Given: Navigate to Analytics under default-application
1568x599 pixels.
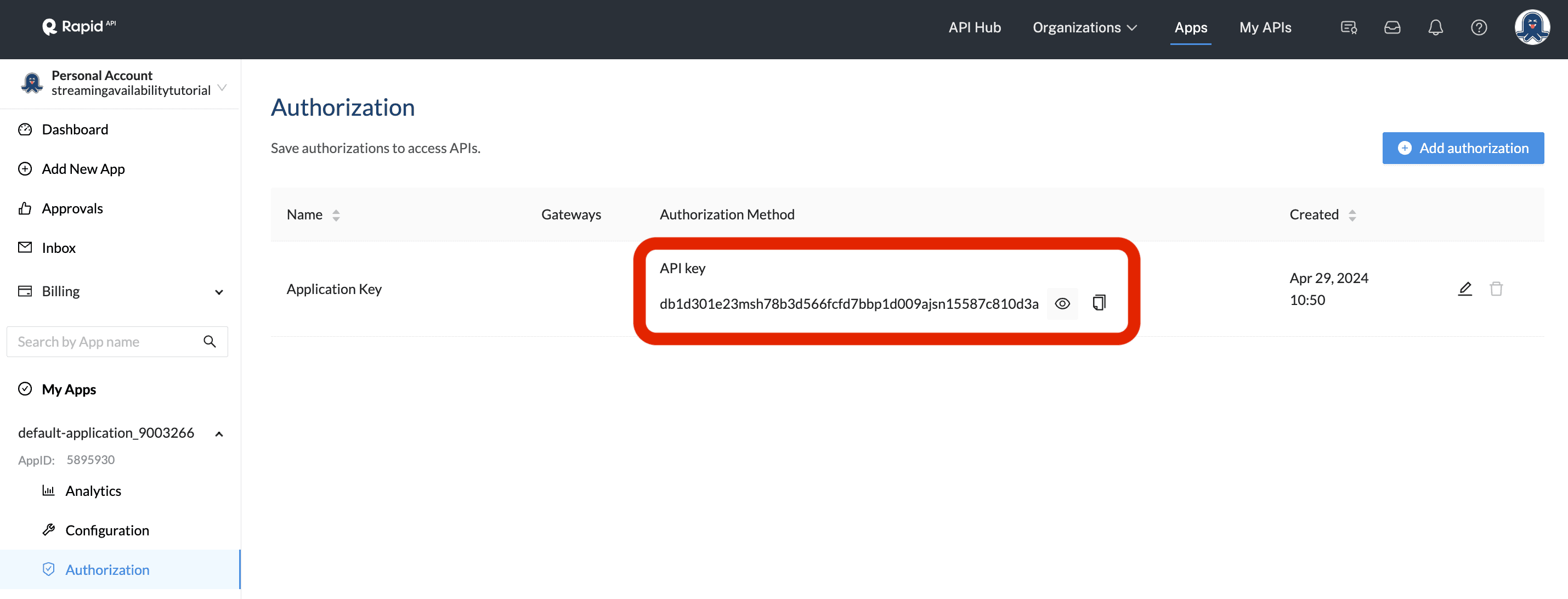Looking at the screenshot, I should point(93,490).
